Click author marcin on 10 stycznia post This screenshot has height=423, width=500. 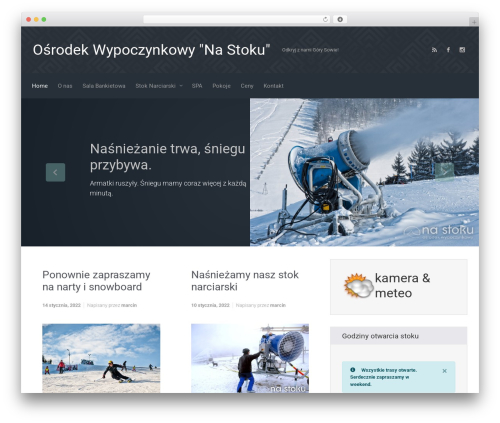(278, 305)
